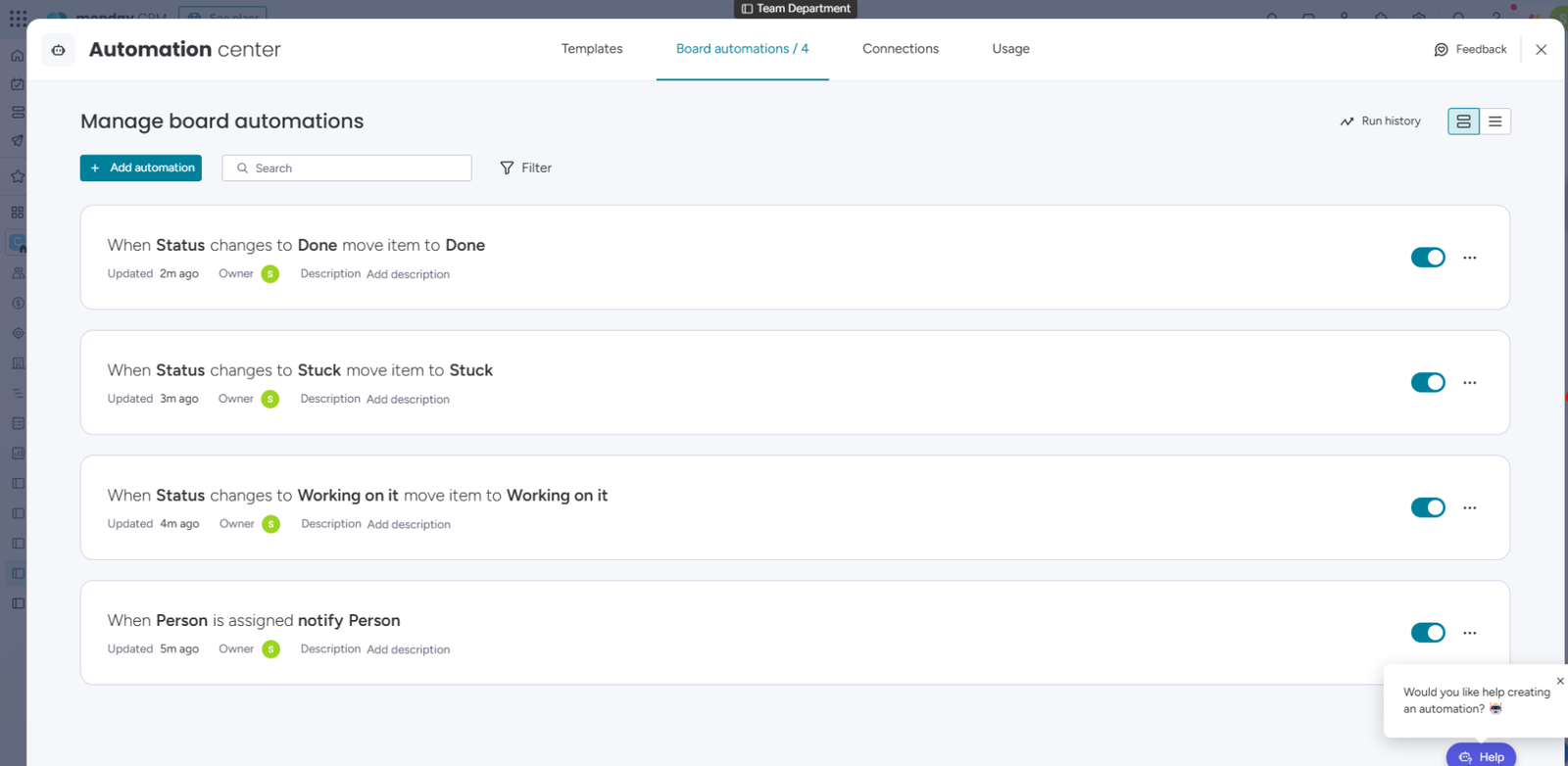The height and width of the screenshot is (766, 1568).
Task: Click owner avatar on Done automation
Action: pyautogui.click(x=270, y=274)
